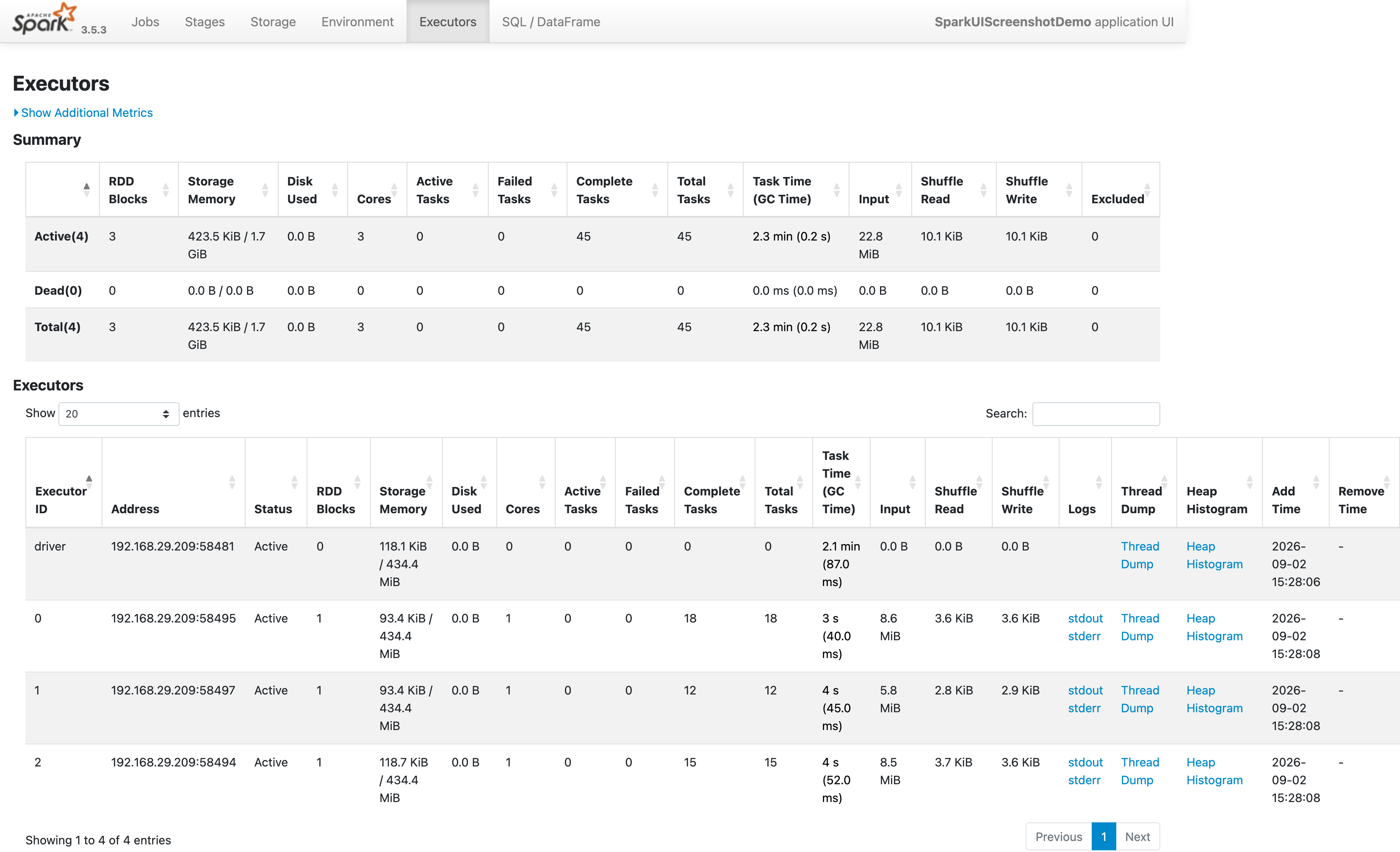Sort executors table by Thread Dump column
Viewport: 1400px width, 852px height.
(1144, 483)
